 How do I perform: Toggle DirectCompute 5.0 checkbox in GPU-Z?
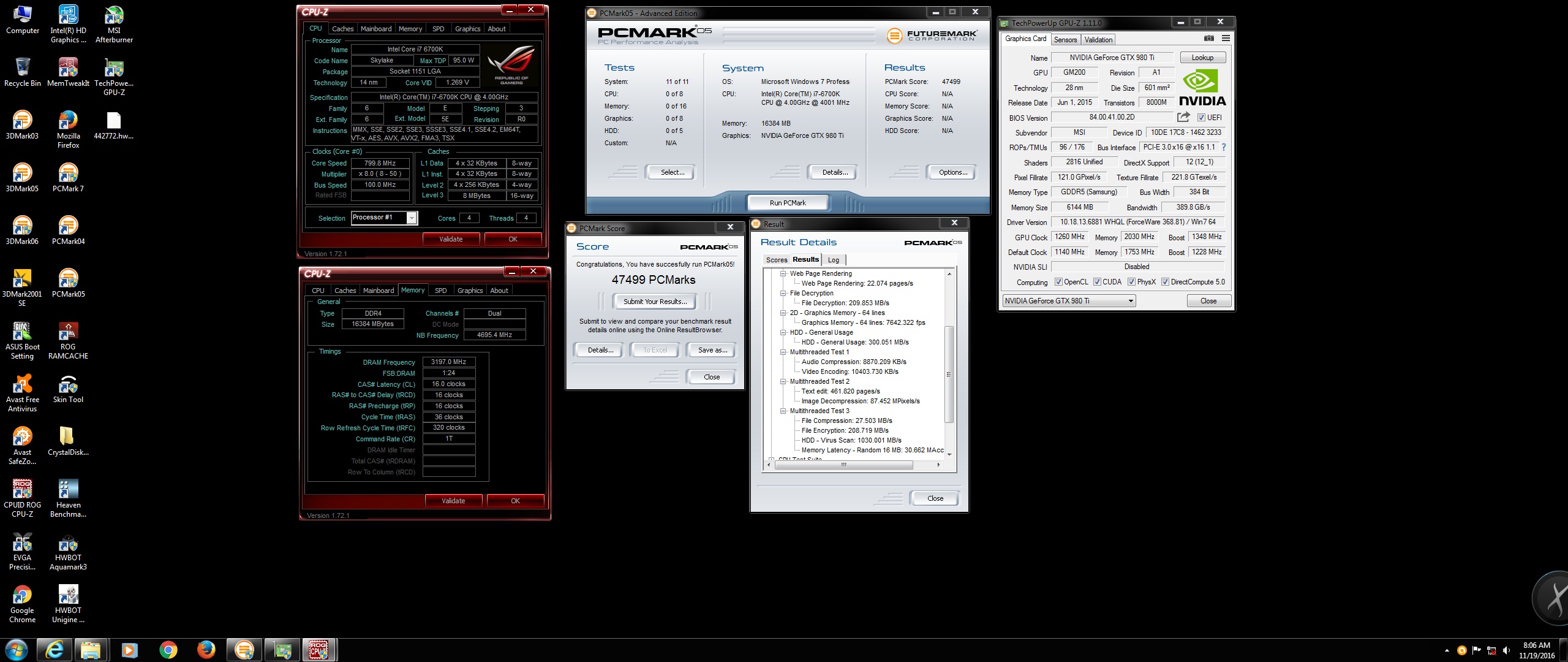pyautogui.click(x=1165, y=282)
